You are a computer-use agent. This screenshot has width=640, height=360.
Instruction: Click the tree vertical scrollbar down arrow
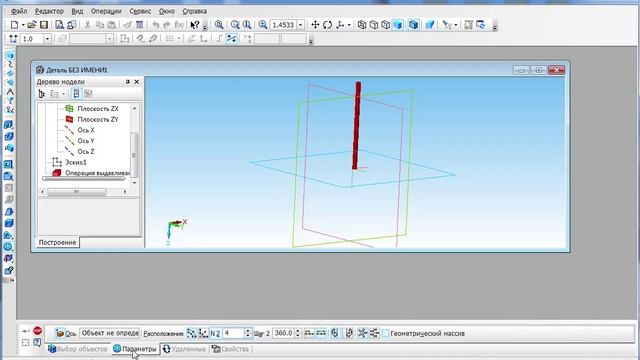[134, 183]
